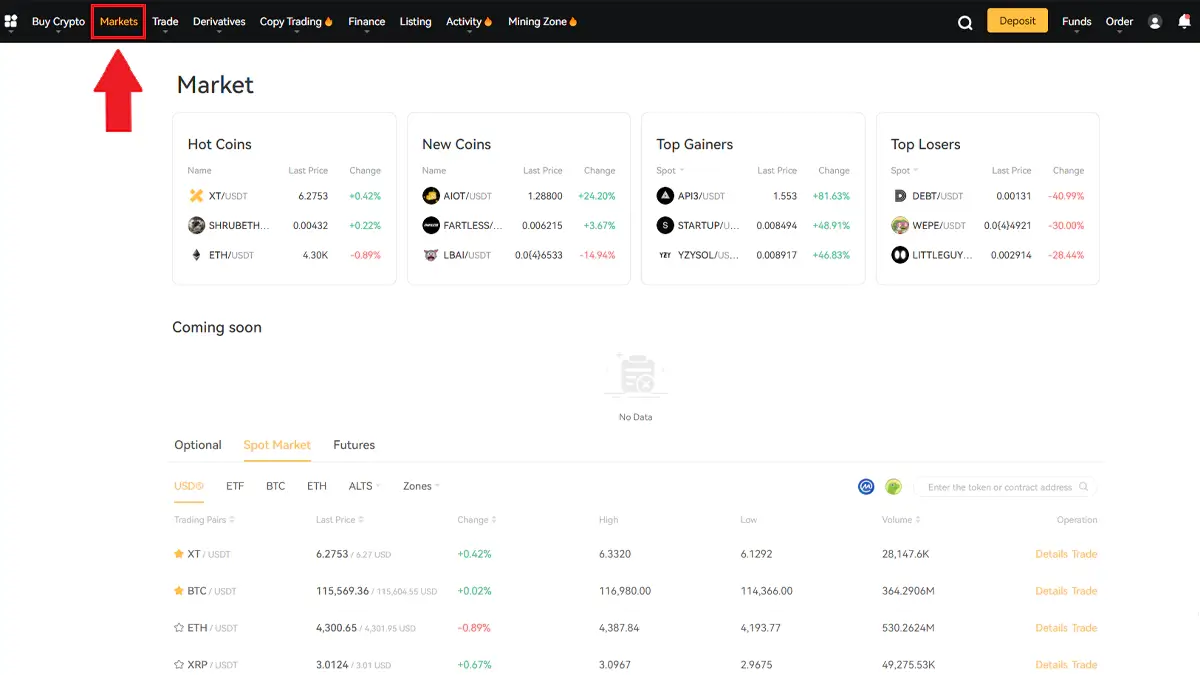Image resolution: width=1200 pixels, height=675 pixels.
Task: Open the ALTS dropdown filter
Action: tap(365, 486)
